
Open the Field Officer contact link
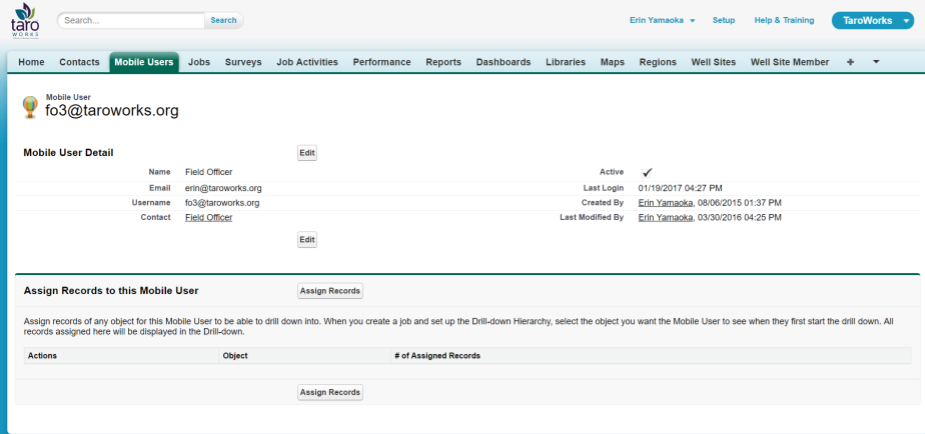(208, 217)
